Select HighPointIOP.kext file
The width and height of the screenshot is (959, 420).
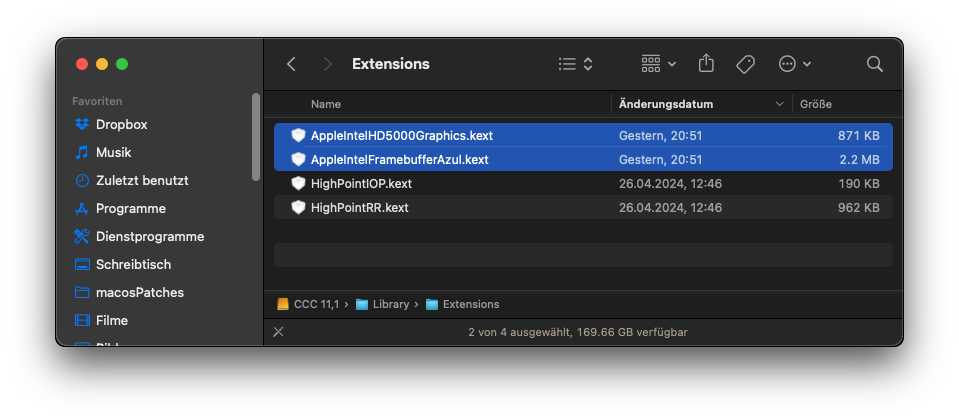point(361,184)
